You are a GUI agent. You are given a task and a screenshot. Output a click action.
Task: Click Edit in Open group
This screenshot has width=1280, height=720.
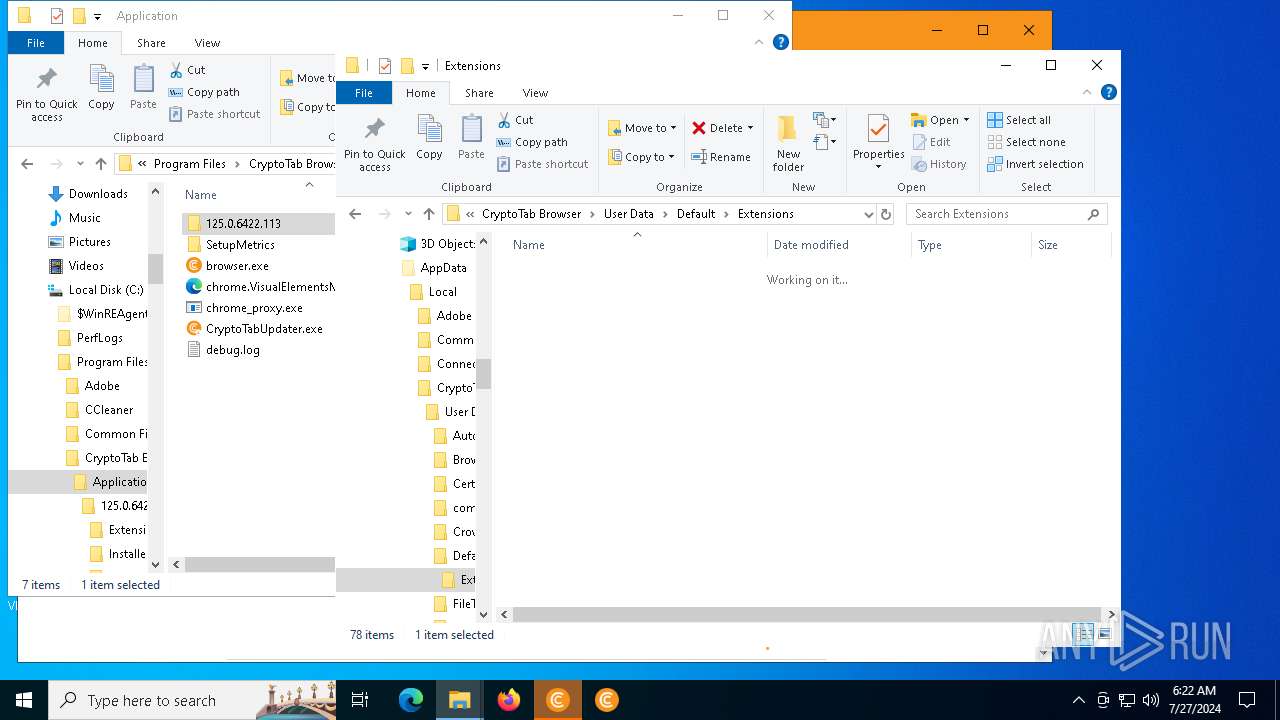pyautogui.click(x=931, y=142)
